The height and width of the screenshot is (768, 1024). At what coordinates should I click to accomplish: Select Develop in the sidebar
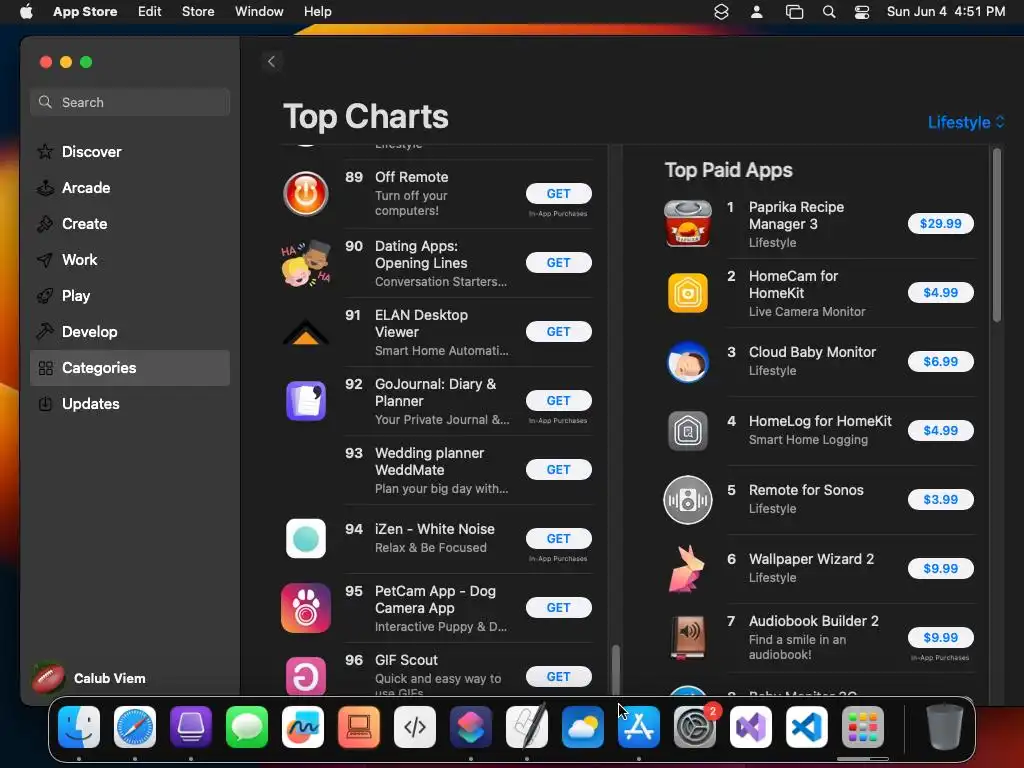(130, 332)
